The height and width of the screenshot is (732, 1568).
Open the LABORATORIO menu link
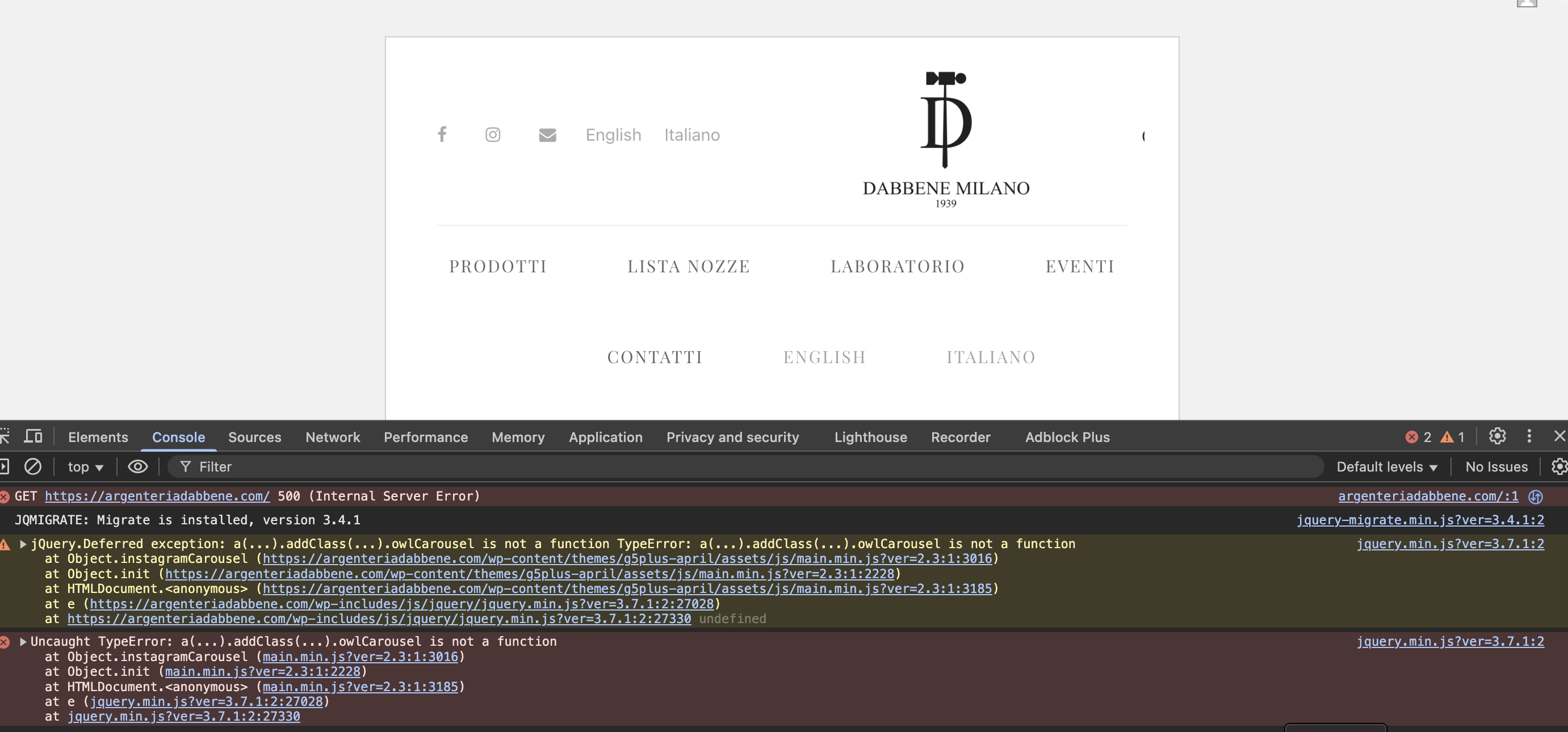click(897, 267)
